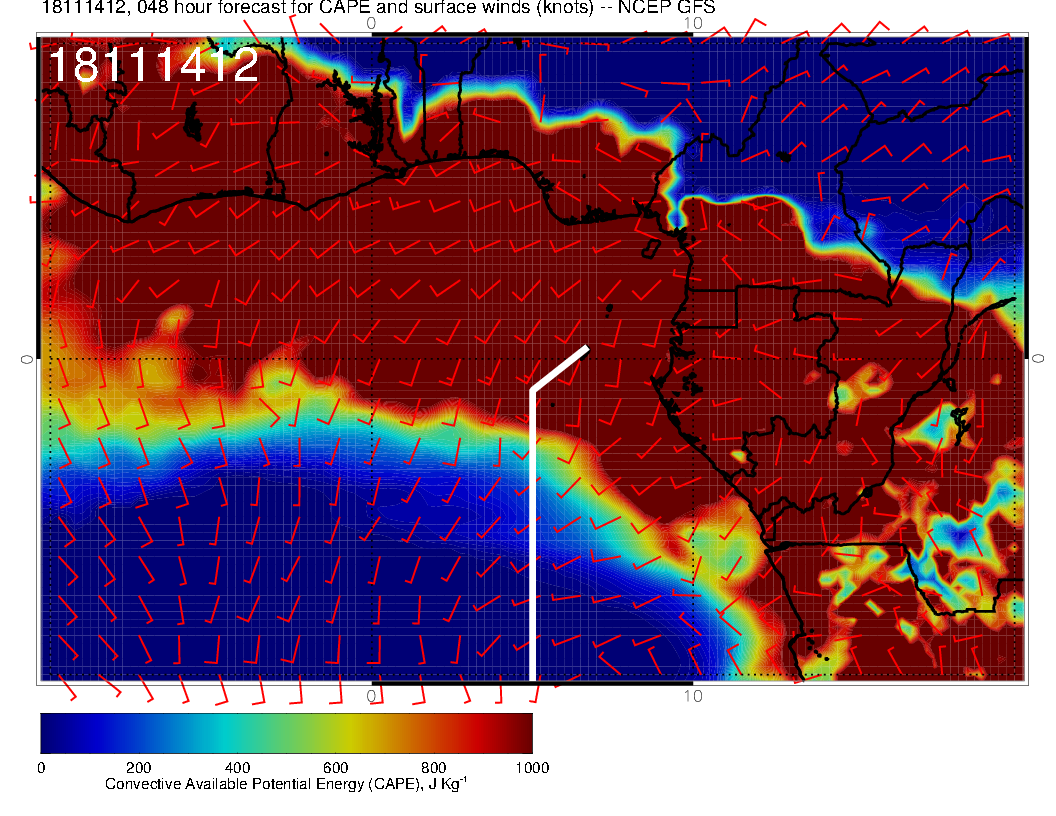Click the 10 longitude label above the map
Viewport: 1056px width, 816px height.
[x=692, y=22]
